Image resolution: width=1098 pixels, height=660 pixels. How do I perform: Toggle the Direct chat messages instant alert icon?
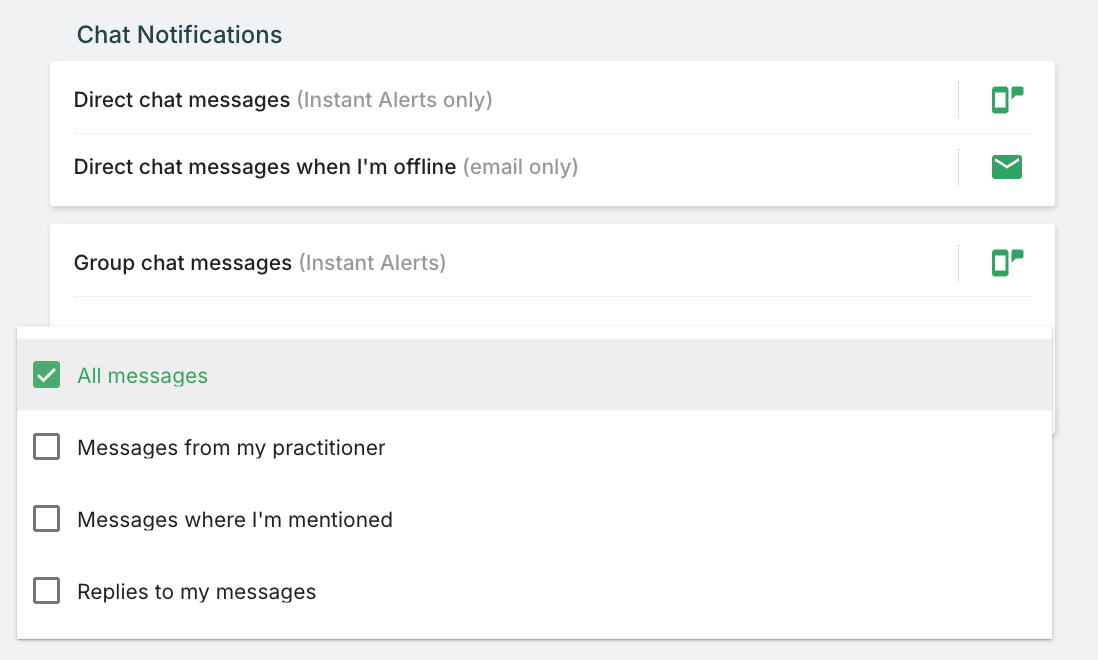1007,99
